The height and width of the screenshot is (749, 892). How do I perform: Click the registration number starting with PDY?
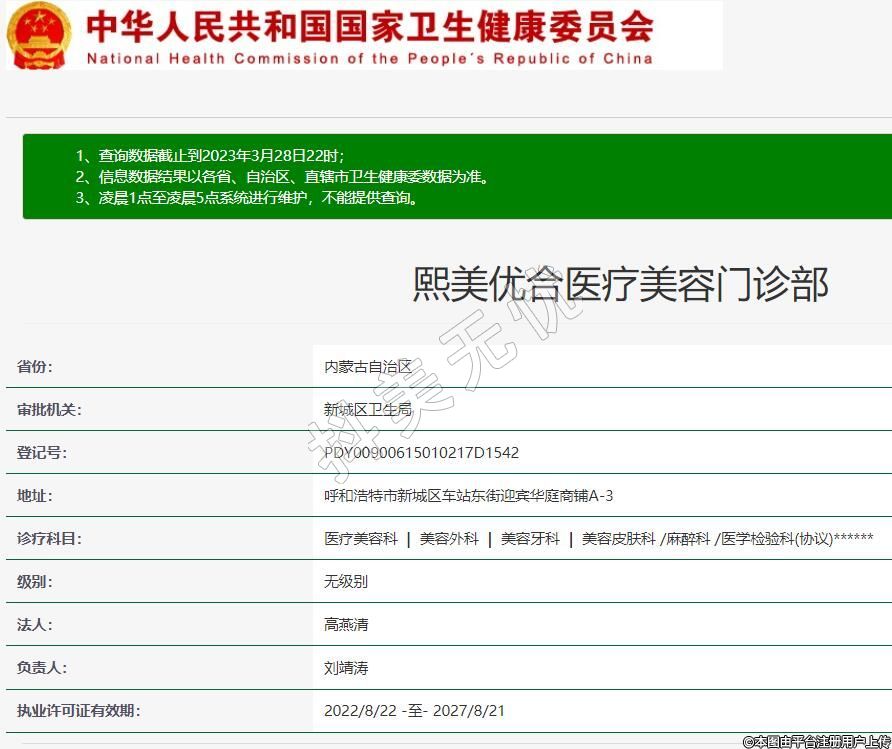(x=421, y=453)
